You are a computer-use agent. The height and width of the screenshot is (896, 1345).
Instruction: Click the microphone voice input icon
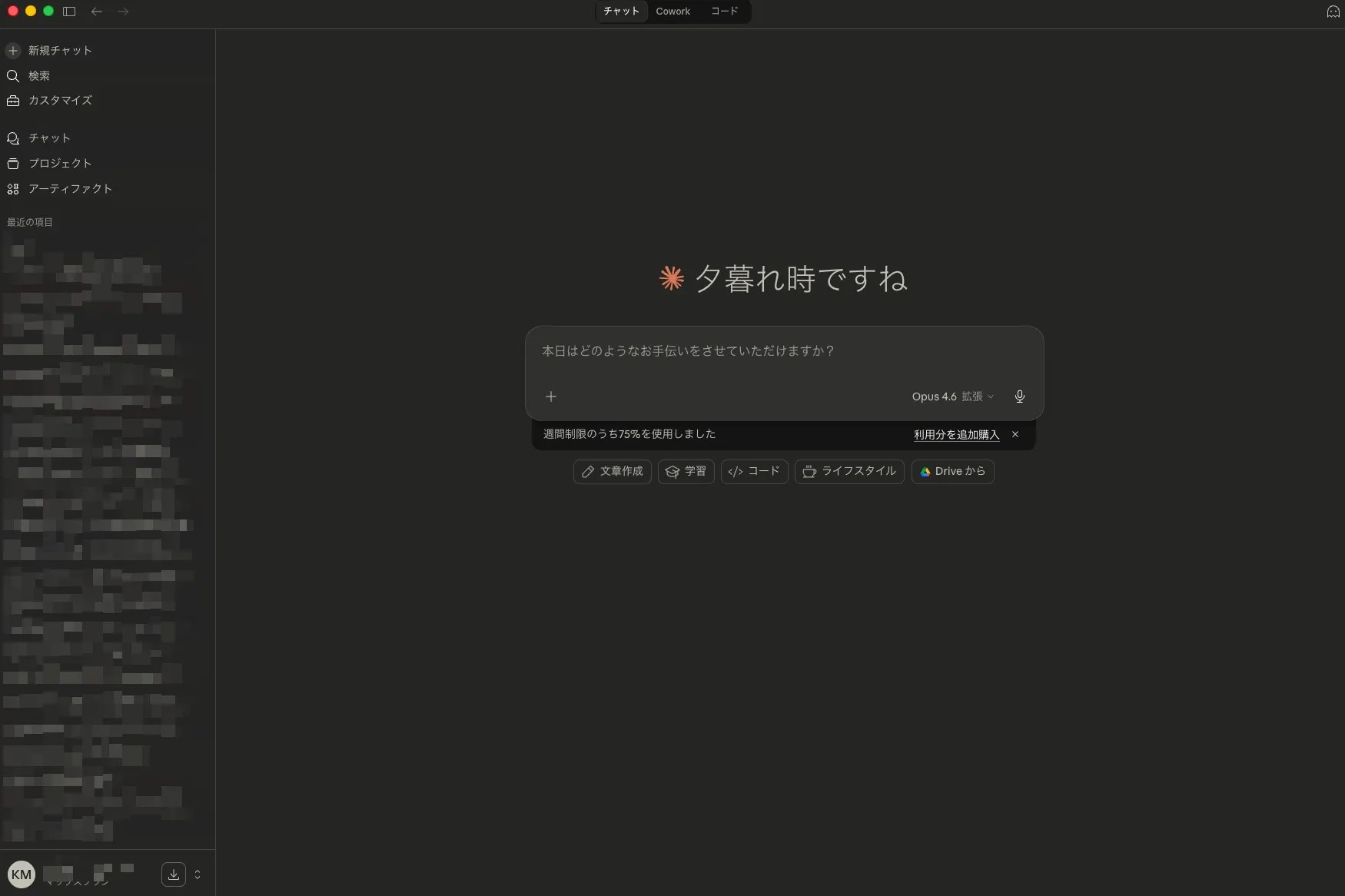point(1020,397)
